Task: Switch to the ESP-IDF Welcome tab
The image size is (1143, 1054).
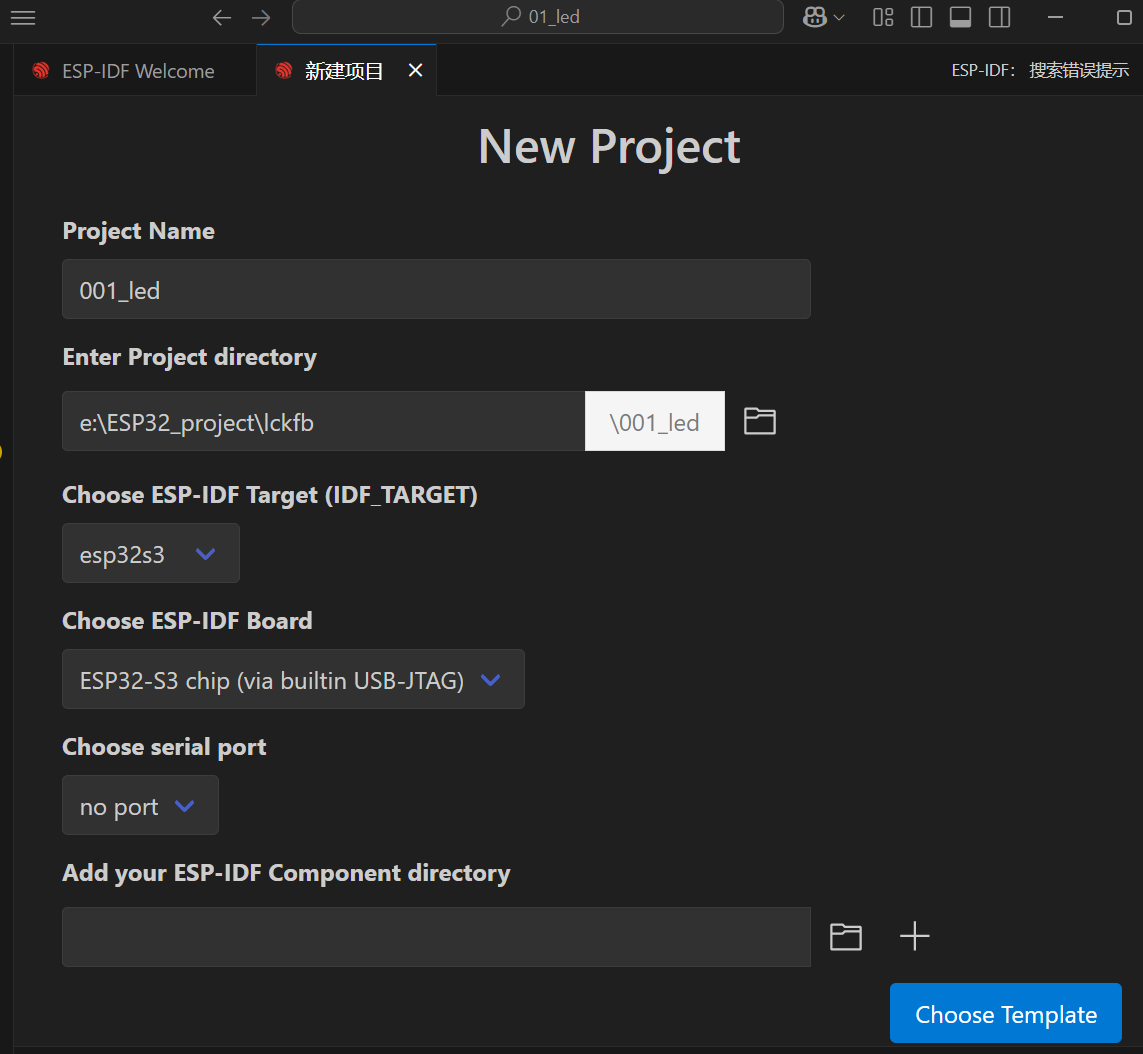Action: pyautogui.click(x=135, y=71)
